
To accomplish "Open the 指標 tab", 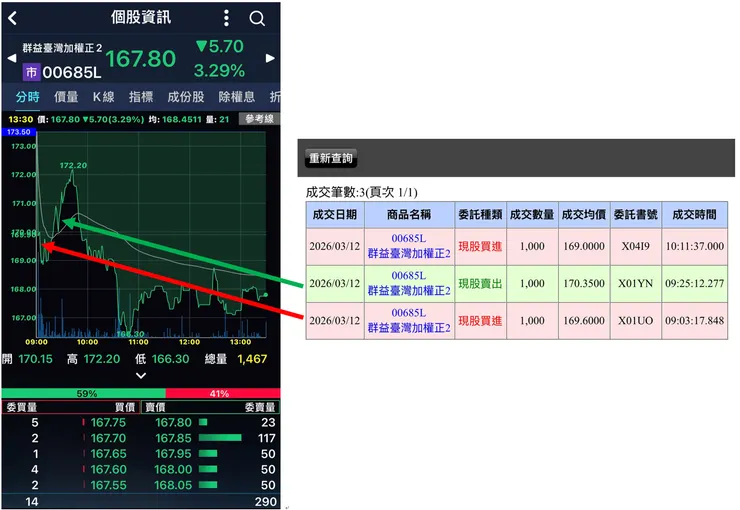I will [x=141, y=97].
